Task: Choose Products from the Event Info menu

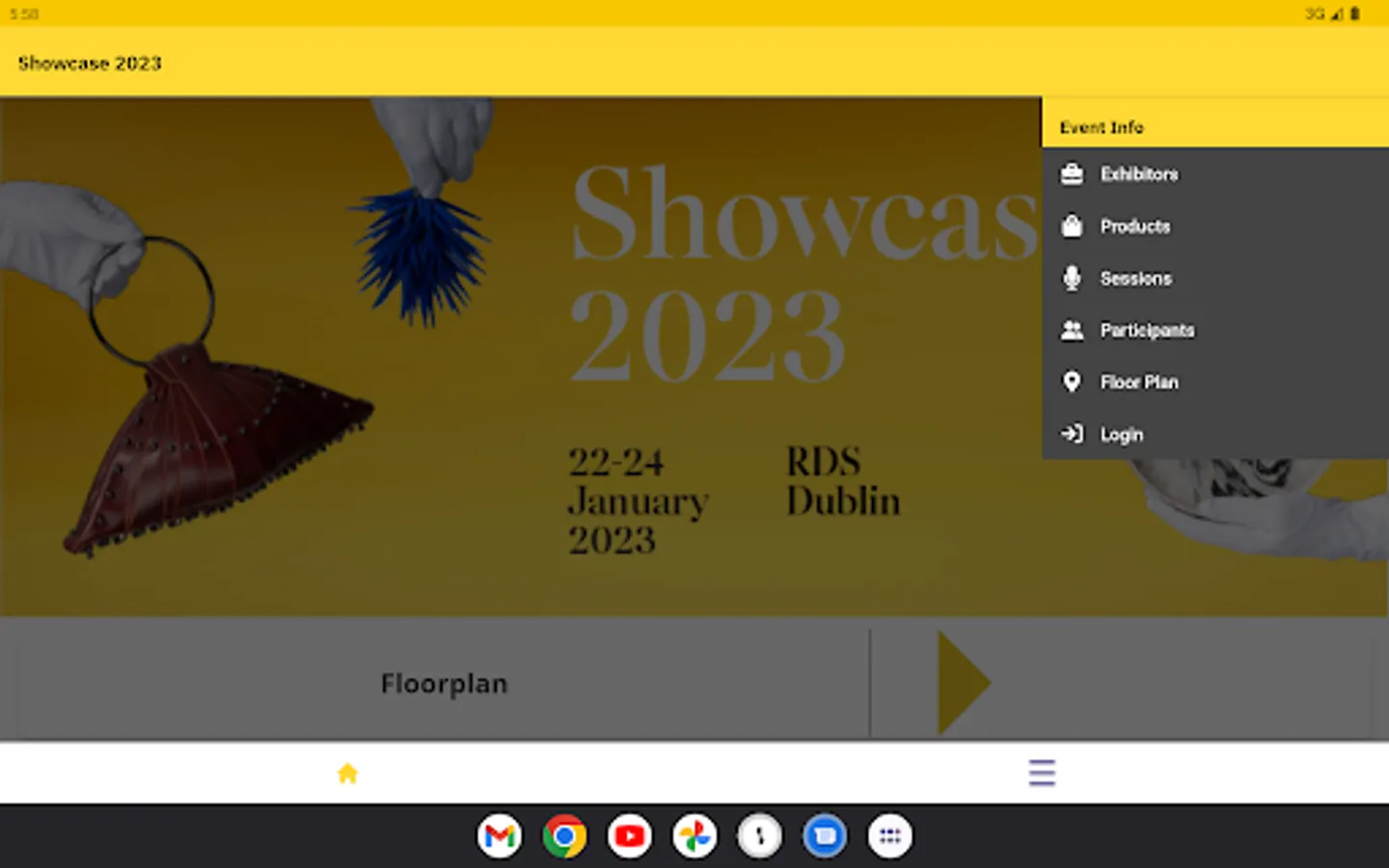Action: coord(1215,226)
